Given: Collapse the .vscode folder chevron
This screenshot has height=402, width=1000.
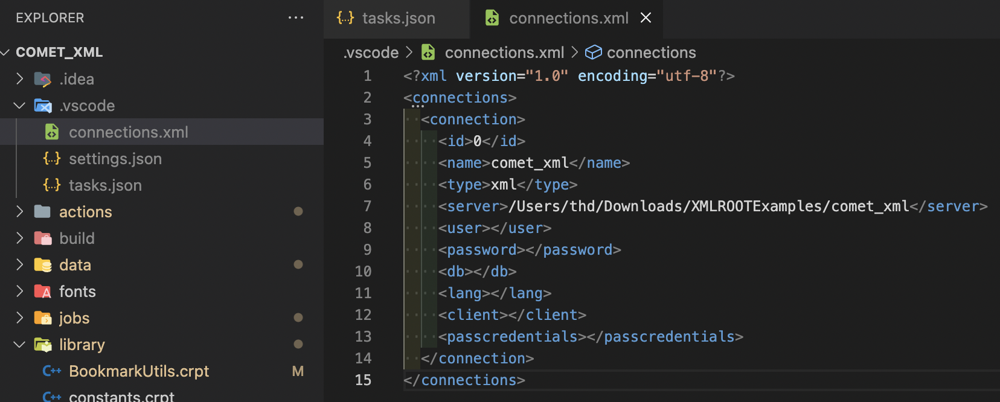Looking at the screenshot, I should [x=20, y=106].
